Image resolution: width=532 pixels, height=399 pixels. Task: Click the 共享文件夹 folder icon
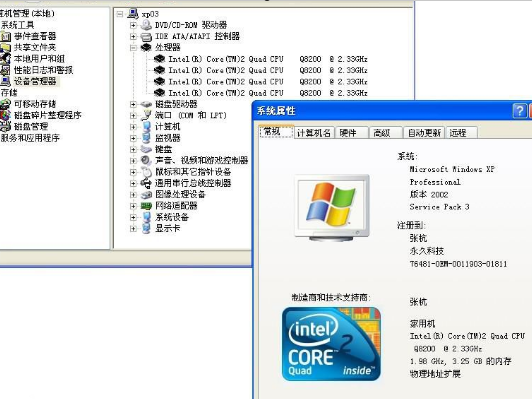pyautogui.click(x=5, y=47)
